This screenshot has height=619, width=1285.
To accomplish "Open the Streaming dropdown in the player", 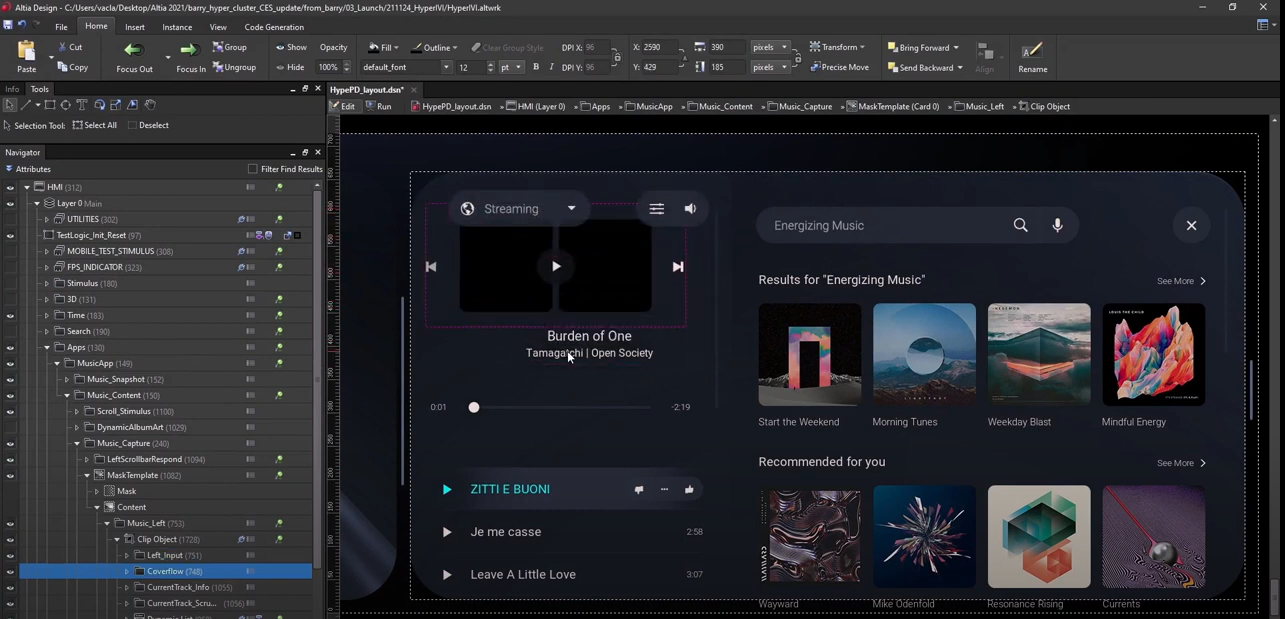I will coord(571,208).
